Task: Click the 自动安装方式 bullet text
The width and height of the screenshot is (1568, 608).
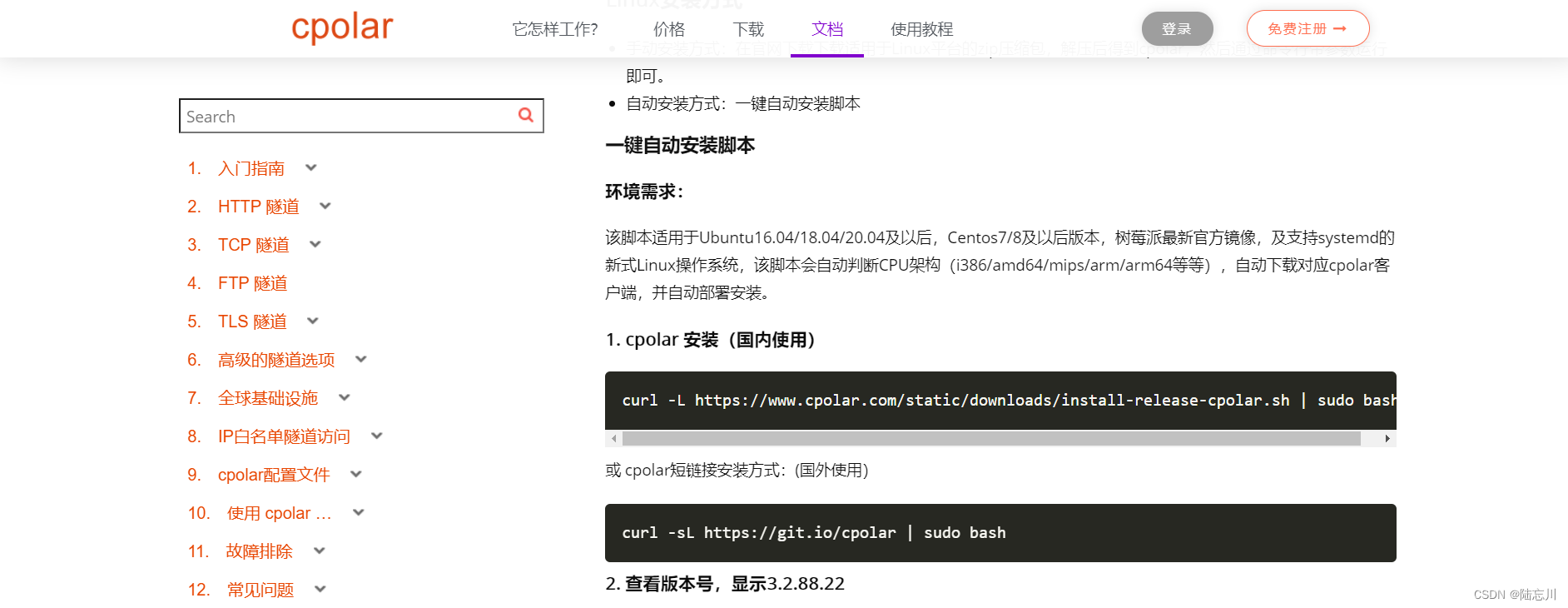Action: coord(743,103)
